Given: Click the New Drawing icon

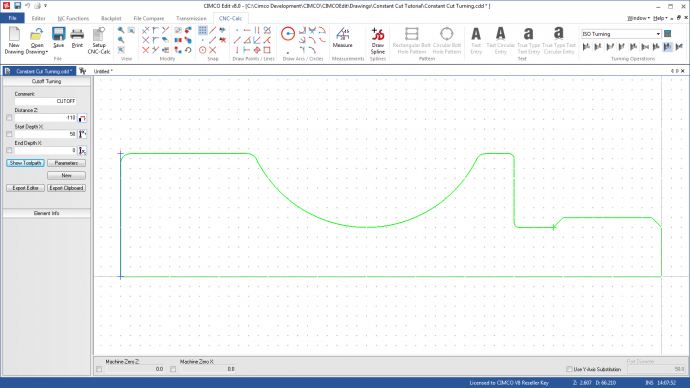Looking at the screenshot, I should pos(14,40).
